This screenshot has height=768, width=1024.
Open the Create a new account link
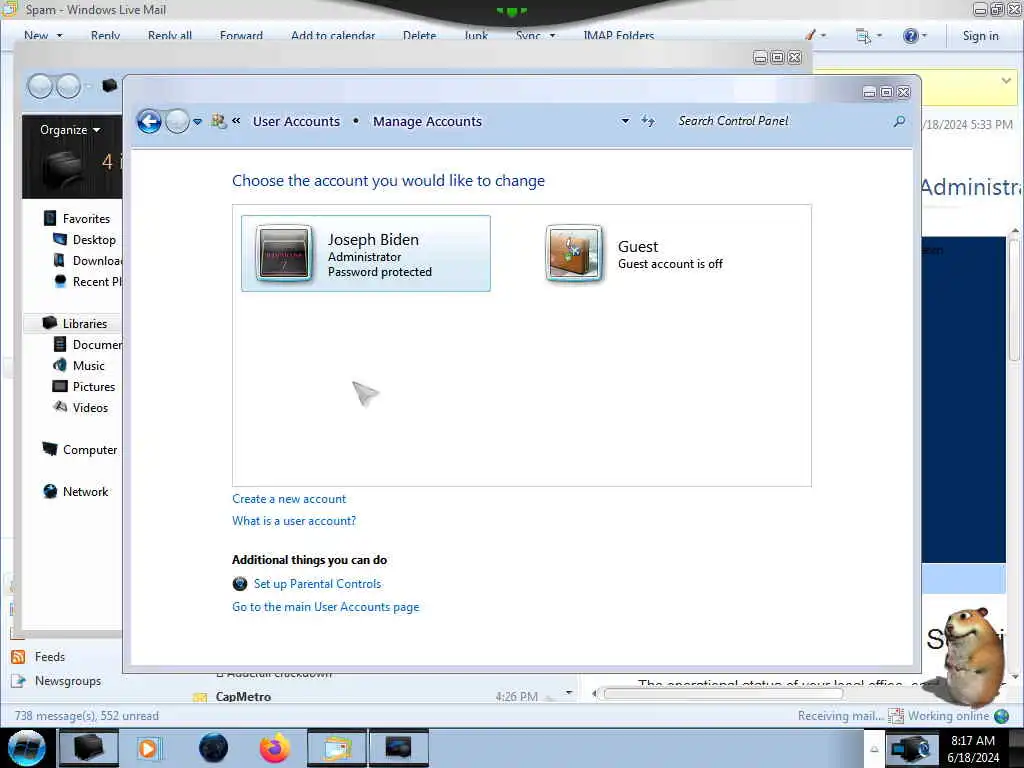[289, 499]
